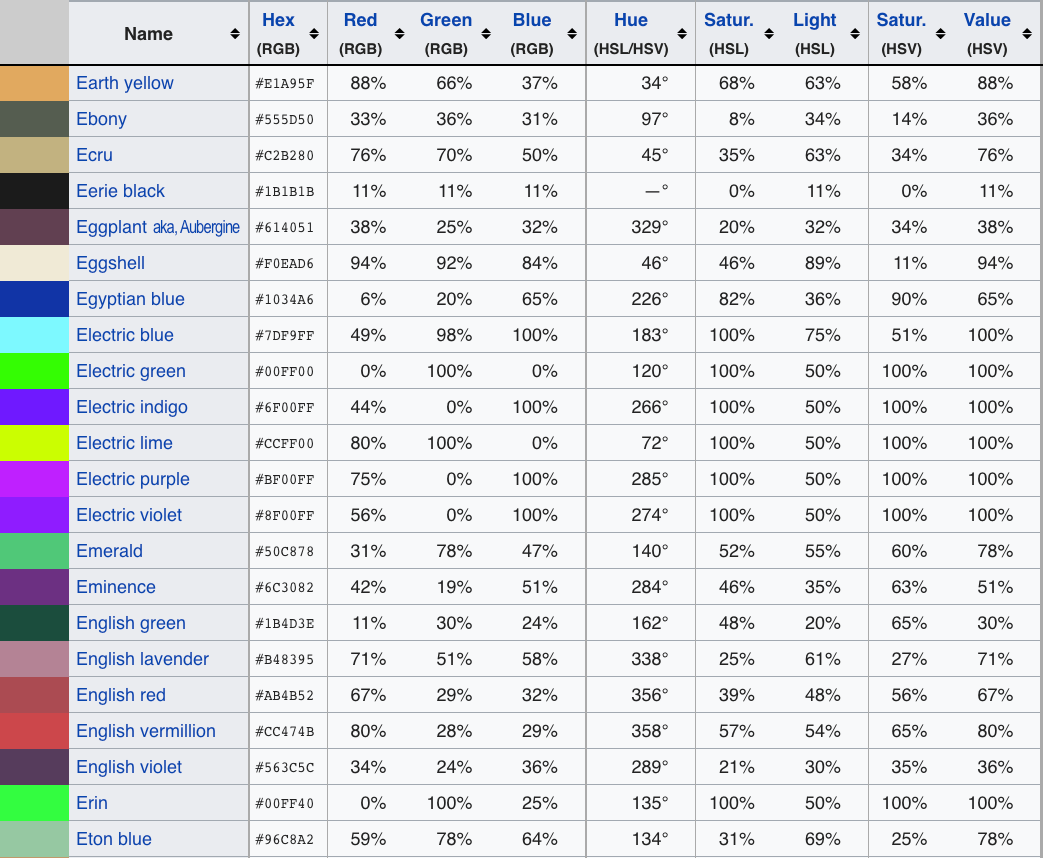Click sort arrows in Hex column header
Screen dimensions: 1043x858
[x=314, y=34]
